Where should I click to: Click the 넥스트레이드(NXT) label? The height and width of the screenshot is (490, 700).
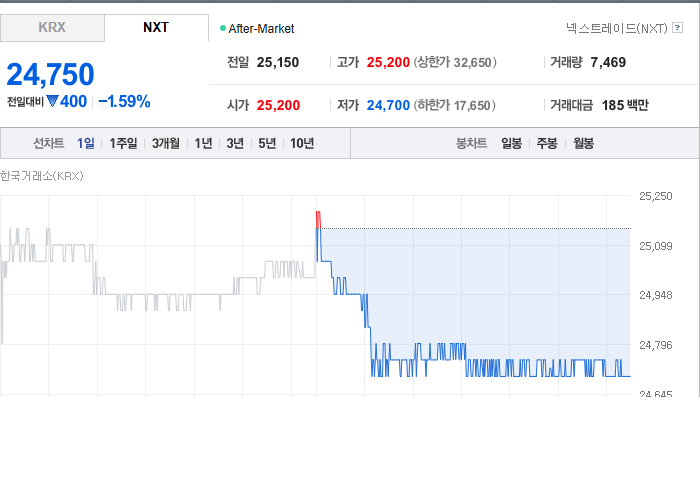click(x=617, y=28)
